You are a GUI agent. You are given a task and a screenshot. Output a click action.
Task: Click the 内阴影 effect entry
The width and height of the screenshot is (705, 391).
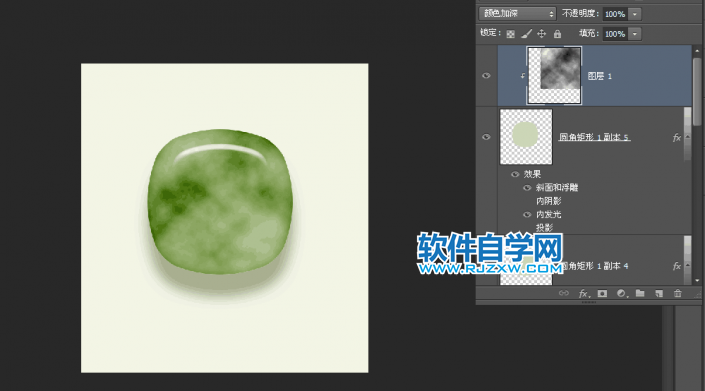549,201
